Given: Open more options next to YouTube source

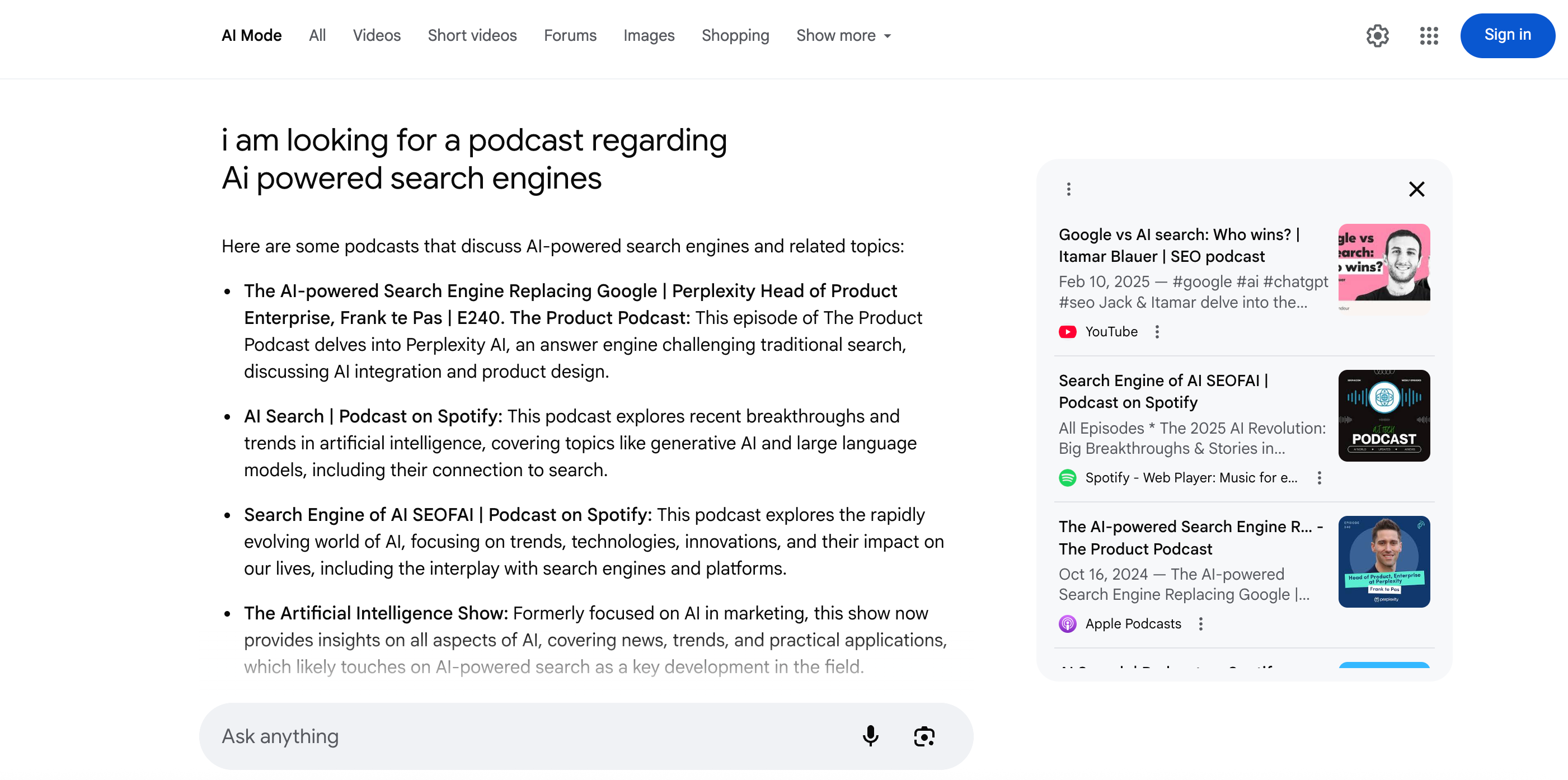Looking at the screenshot, I should tap(1157, 332).
